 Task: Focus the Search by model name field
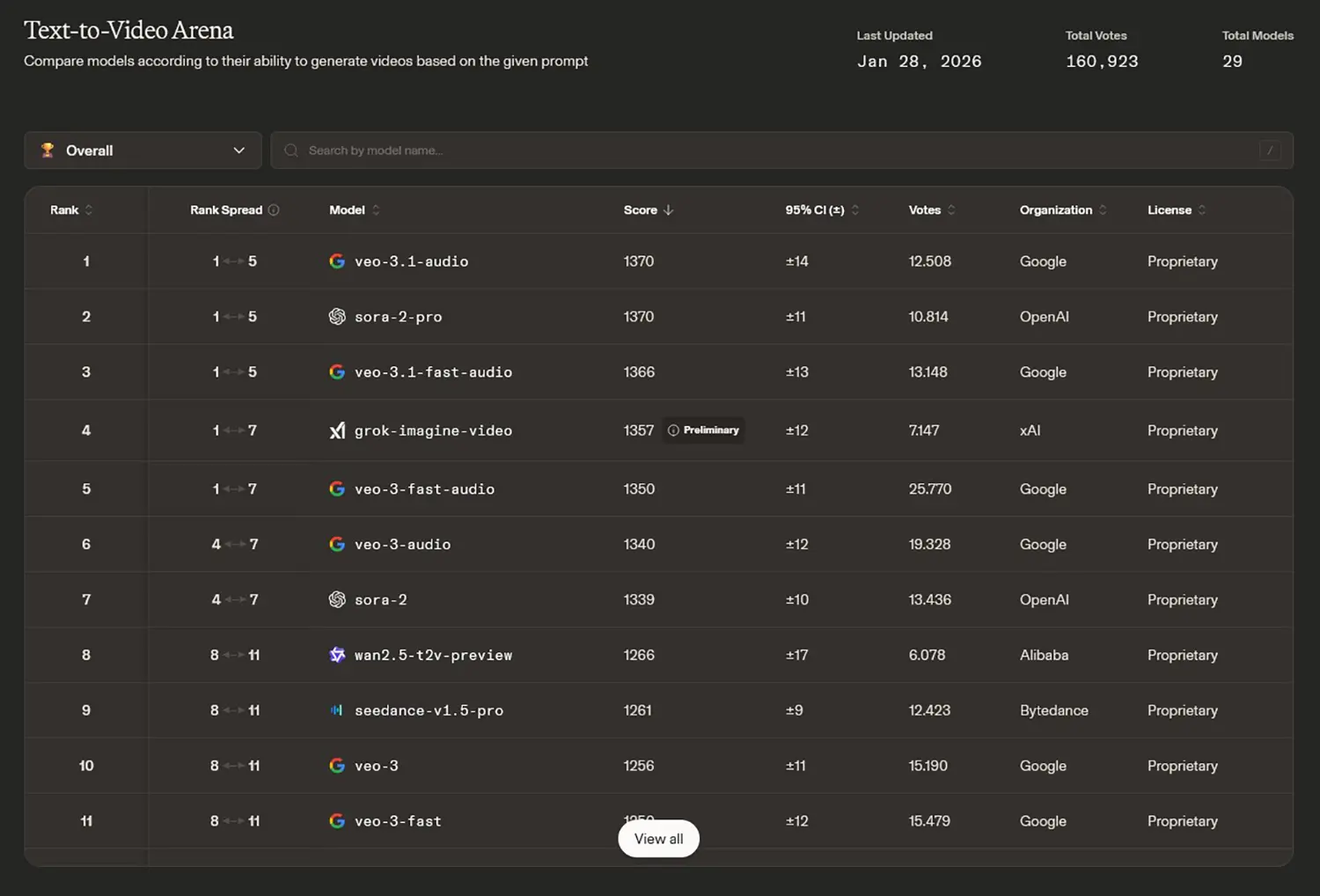[774, 151]
